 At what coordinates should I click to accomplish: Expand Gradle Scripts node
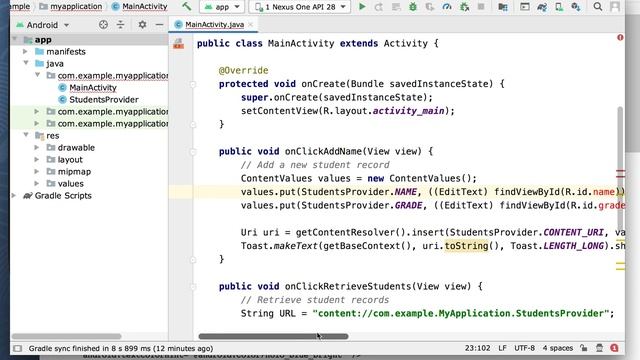[x=14, y=196]
